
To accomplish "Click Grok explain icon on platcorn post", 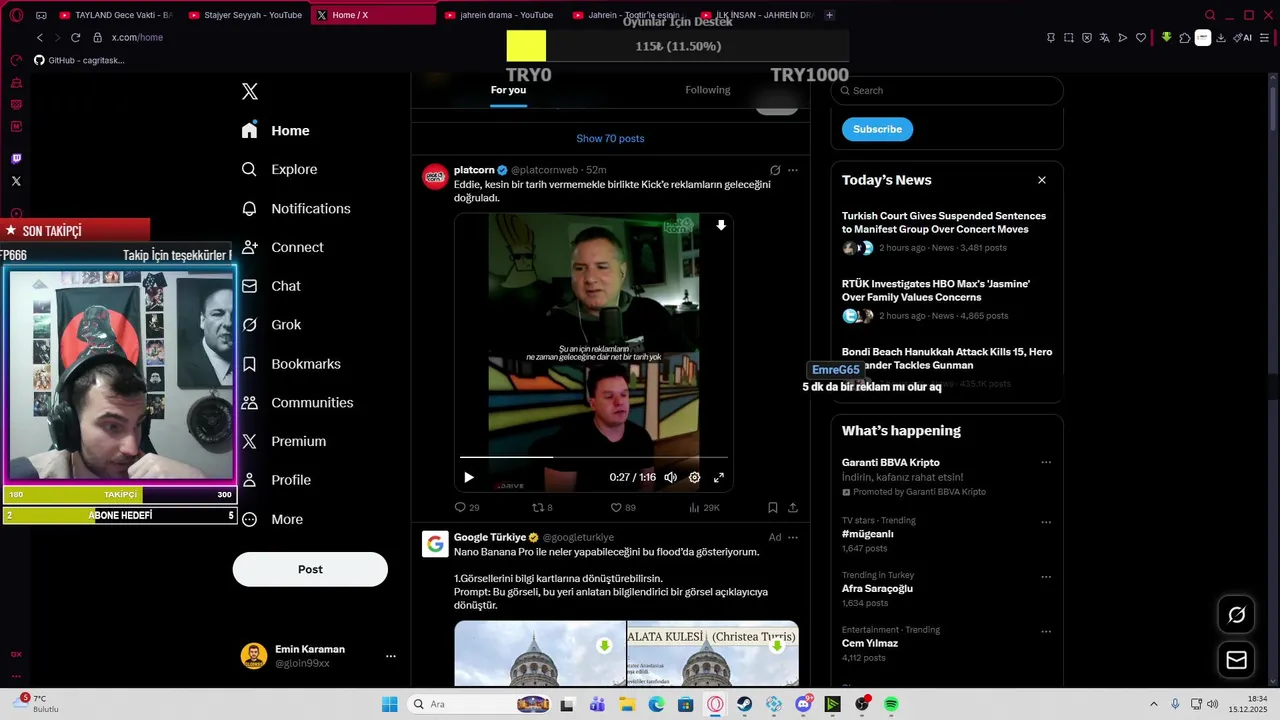I will pyautogui.click(x=775, y=170).
